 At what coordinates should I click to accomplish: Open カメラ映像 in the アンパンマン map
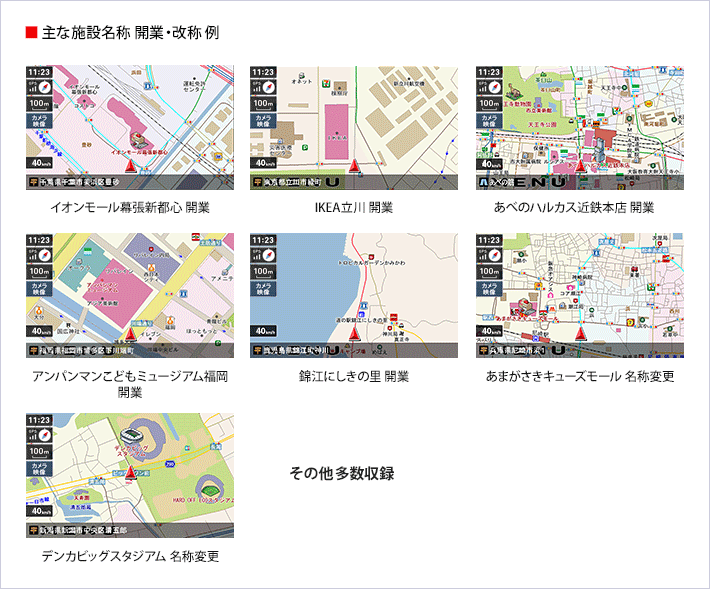[39, 289]
